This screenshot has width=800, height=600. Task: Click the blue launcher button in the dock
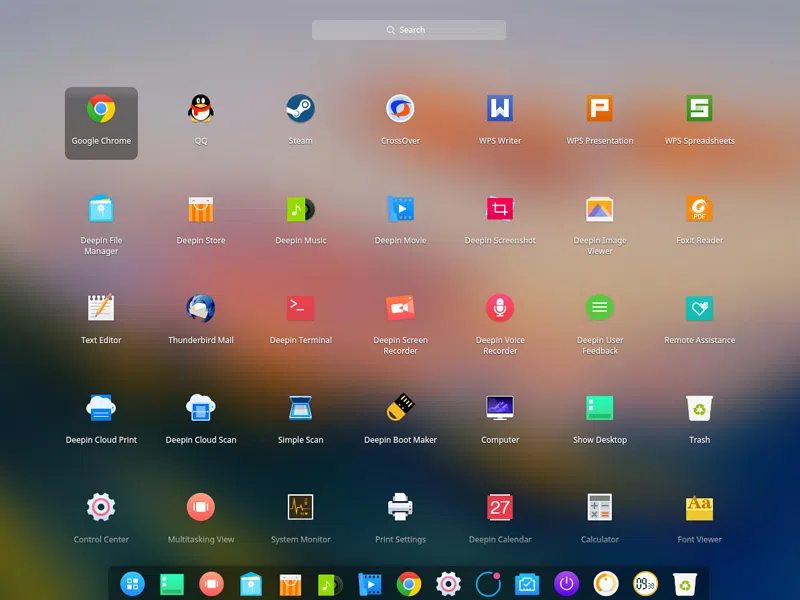tap(132, 584)
